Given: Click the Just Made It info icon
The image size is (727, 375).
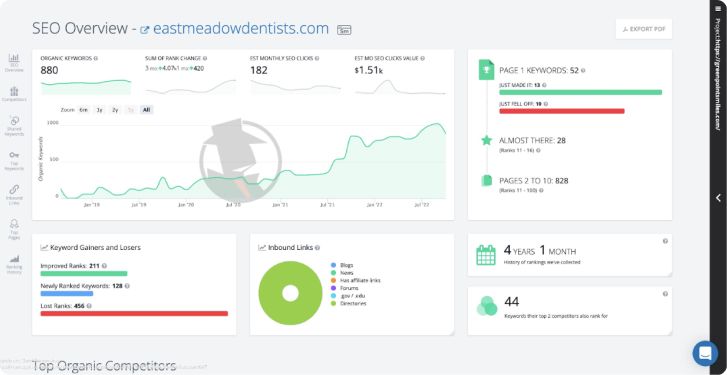Looking at the screenshot, I should [544, 85].
